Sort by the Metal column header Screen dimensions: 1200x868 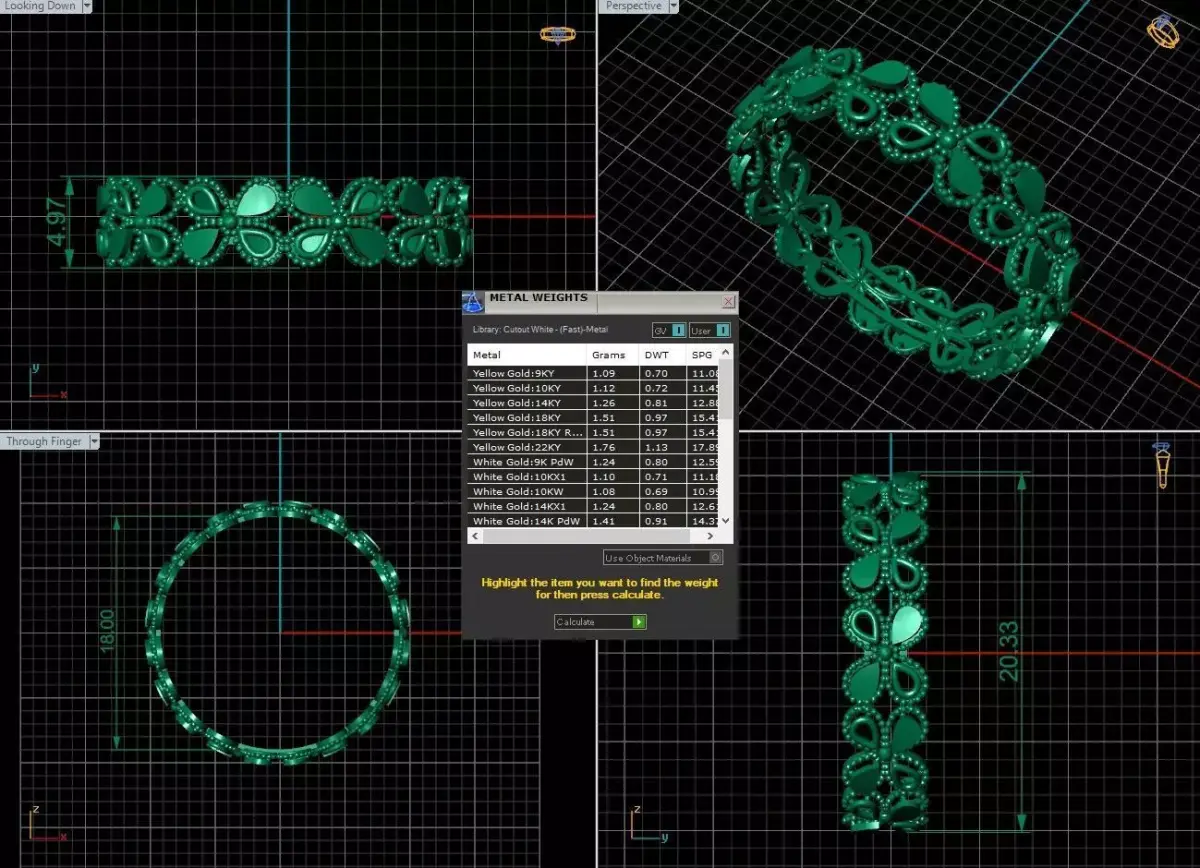click(x=527, y=354)
